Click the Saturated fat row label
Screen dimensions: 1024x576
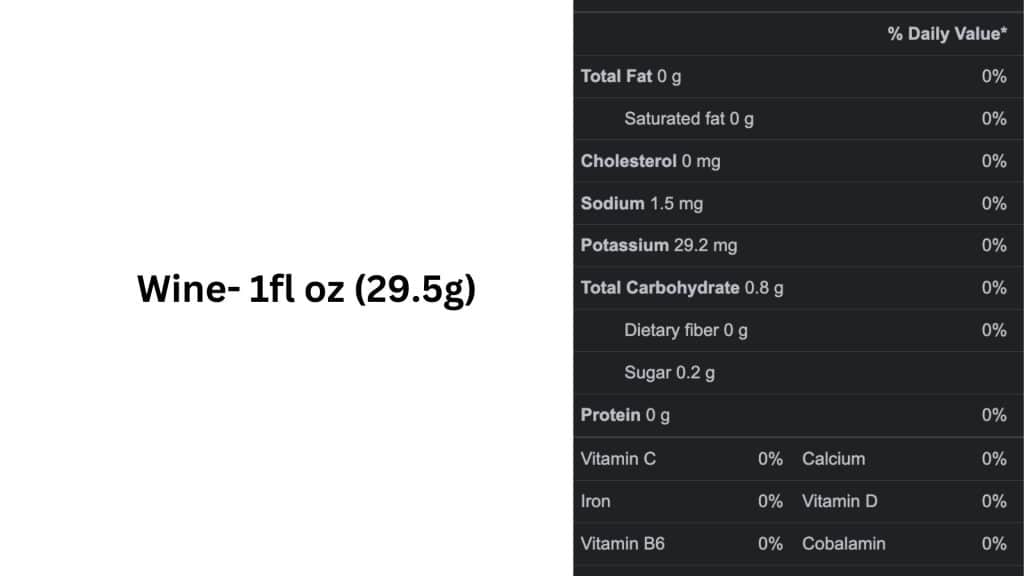tap(689, 119)
